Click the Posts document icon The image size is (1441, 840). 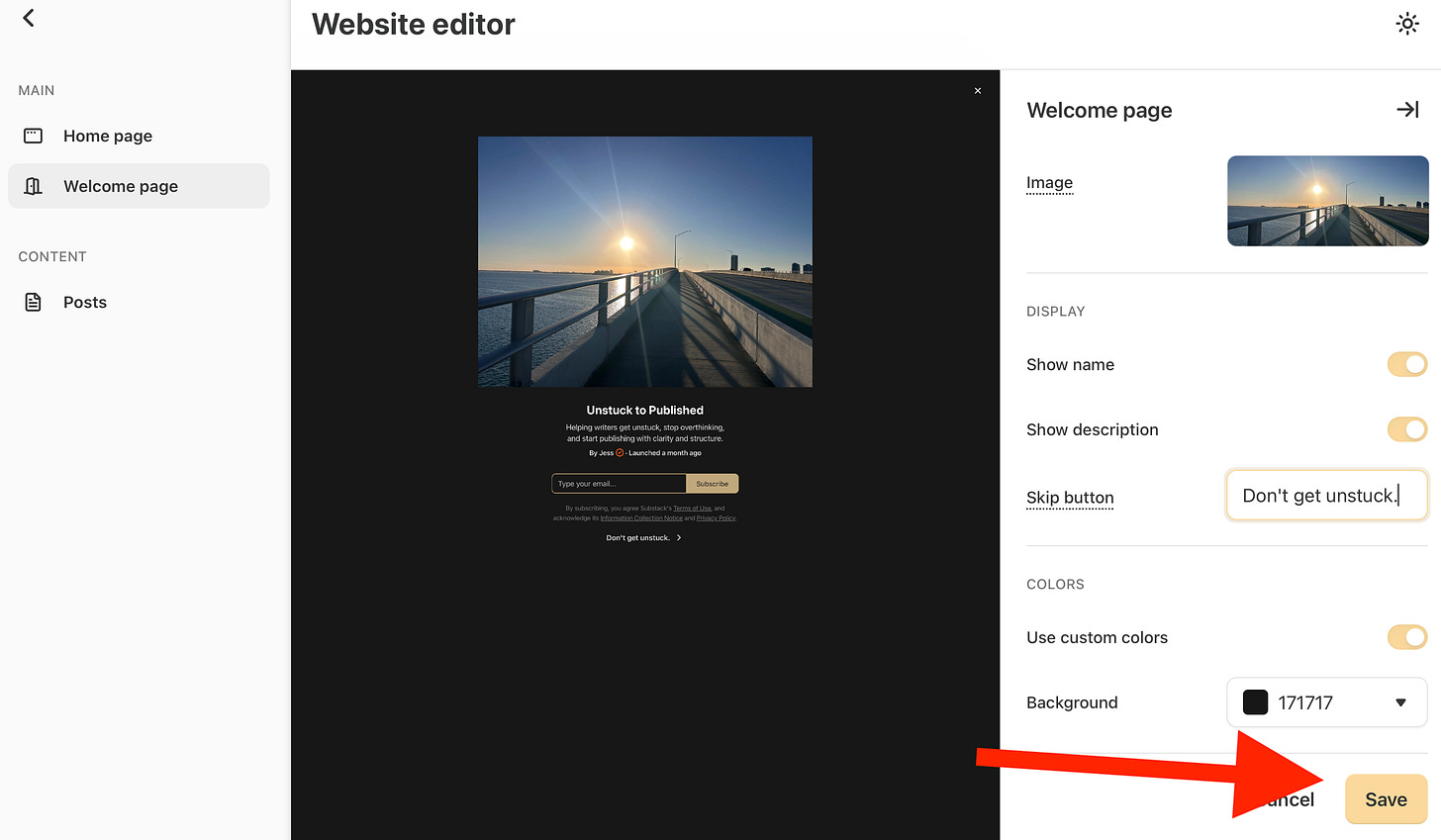click(33, 302)
